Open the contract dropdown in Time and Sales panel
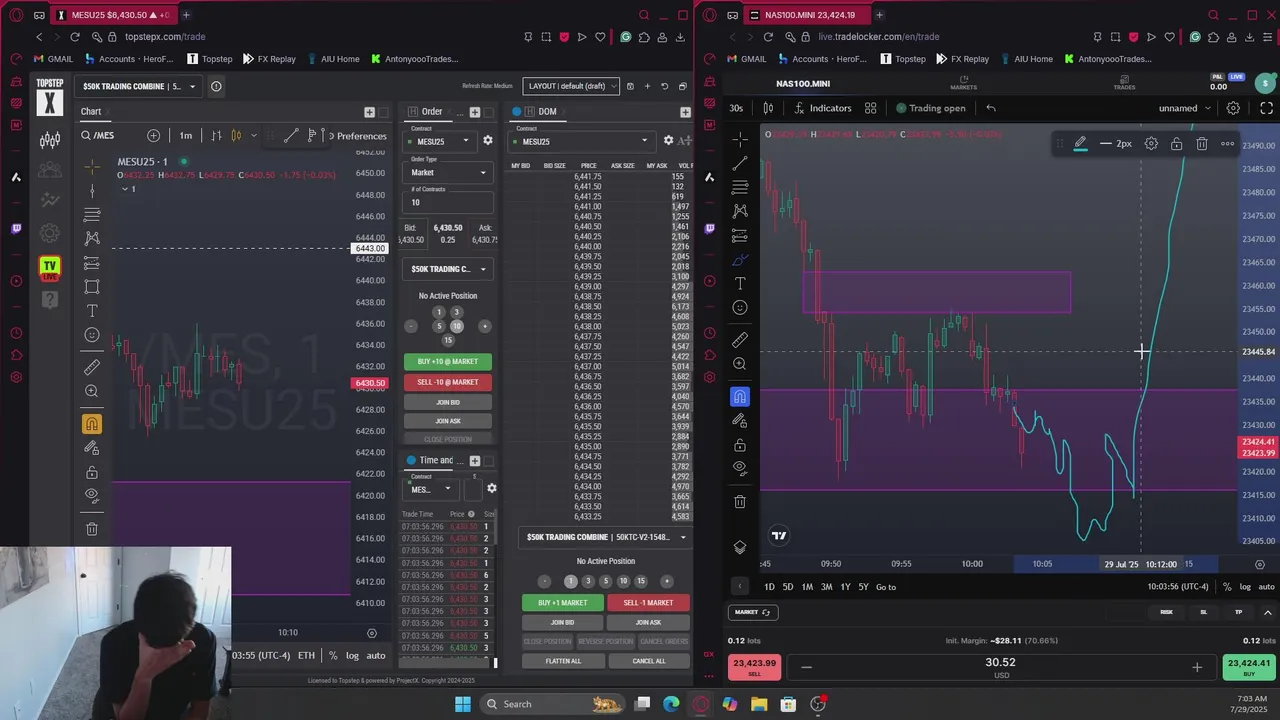Screen dimensions: 1280x720 431,489
